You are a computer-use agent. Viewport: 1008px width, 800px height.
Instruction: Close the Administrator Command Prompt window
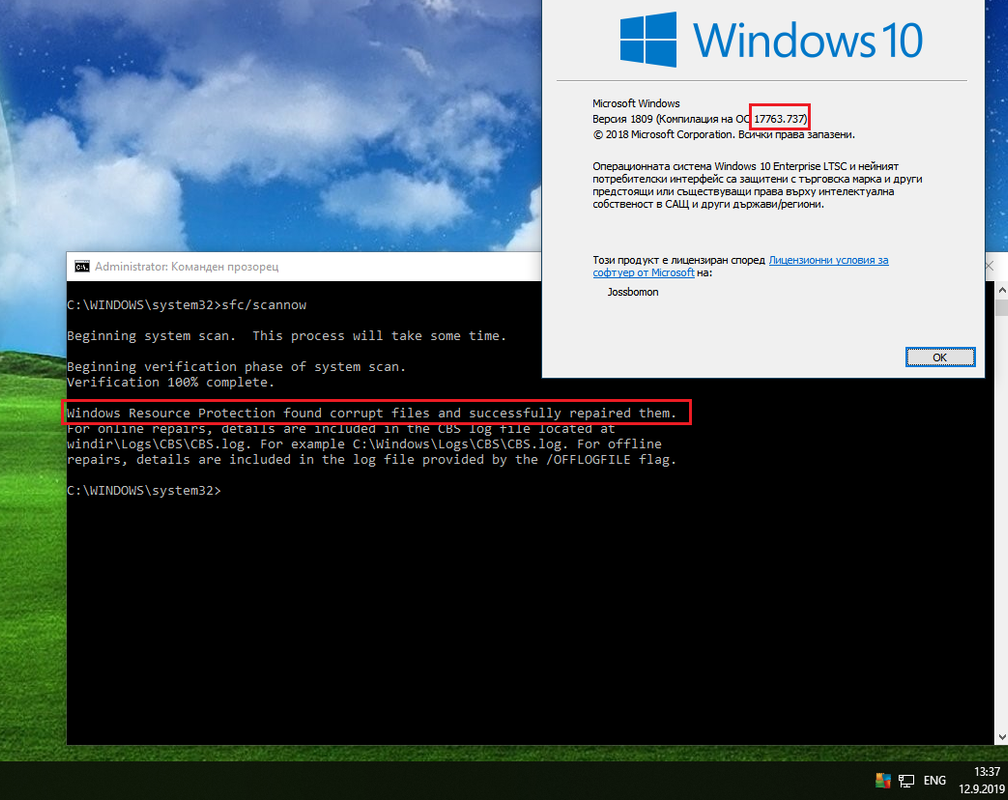tap(989, 266)
